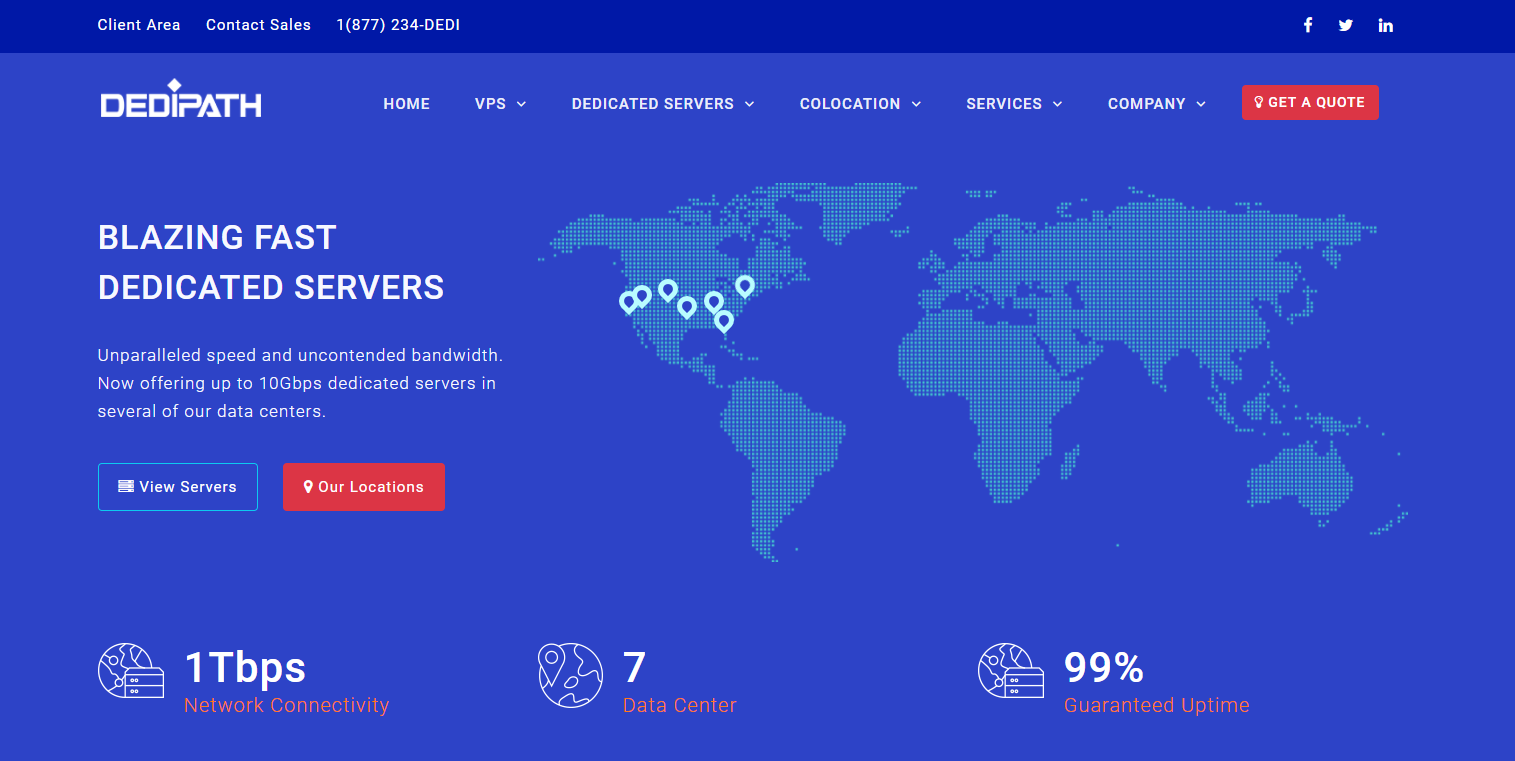Screen dimensions: 1515x761
Task: Click the southernmost map pin near Florida
Action: click(x=723, y=320)
